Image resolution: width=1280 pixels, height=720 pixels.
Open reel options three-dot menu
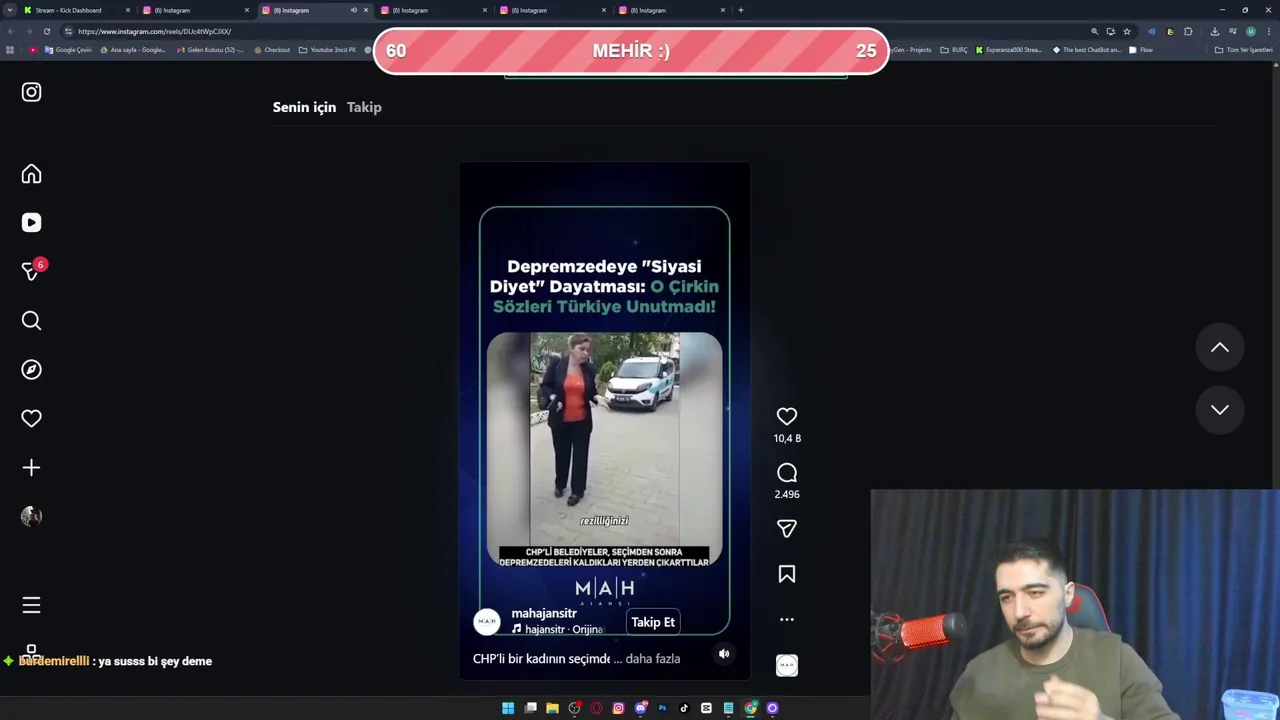[x=787, y=620]
